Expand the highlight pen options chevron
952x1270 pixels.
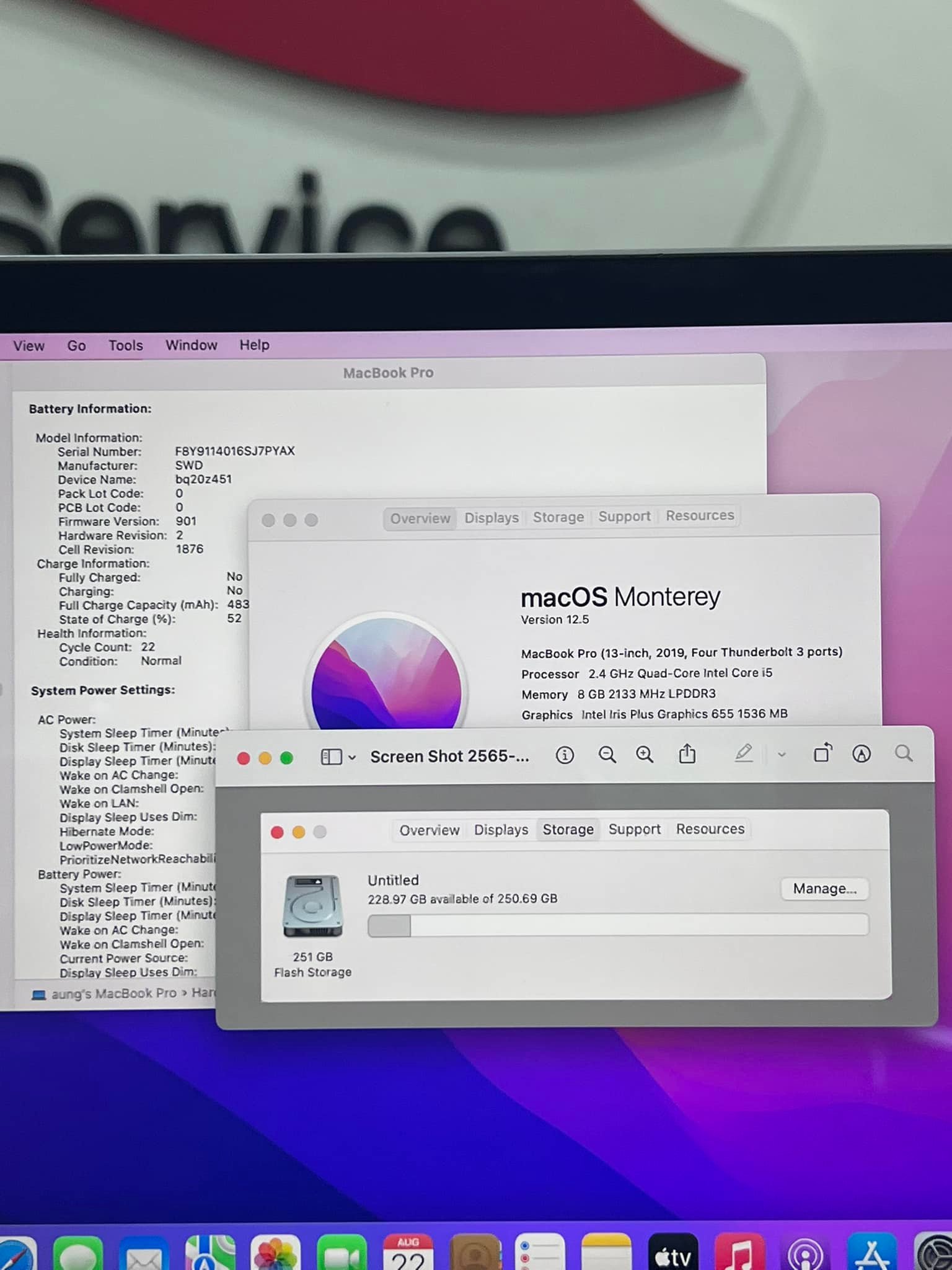click(782, 755)
